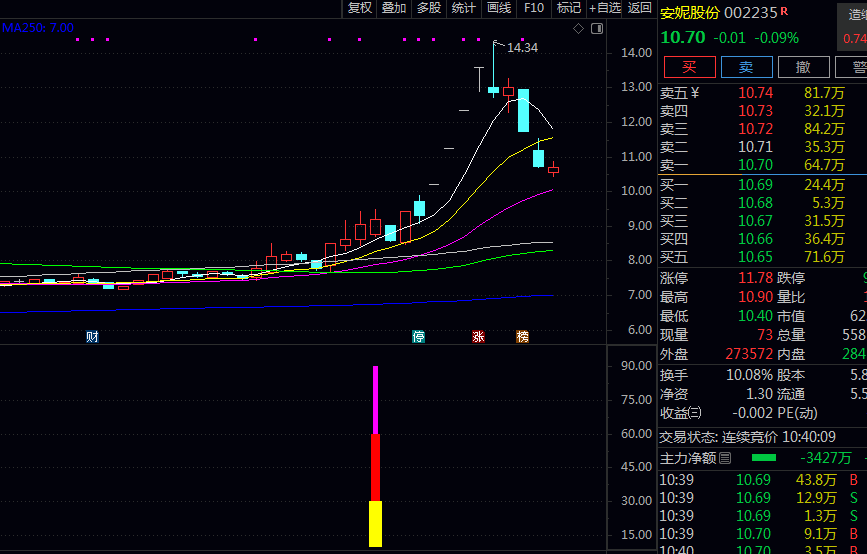Click the 停 suspension marker icon
867x554 pixels.
click(x=419, y=337)
